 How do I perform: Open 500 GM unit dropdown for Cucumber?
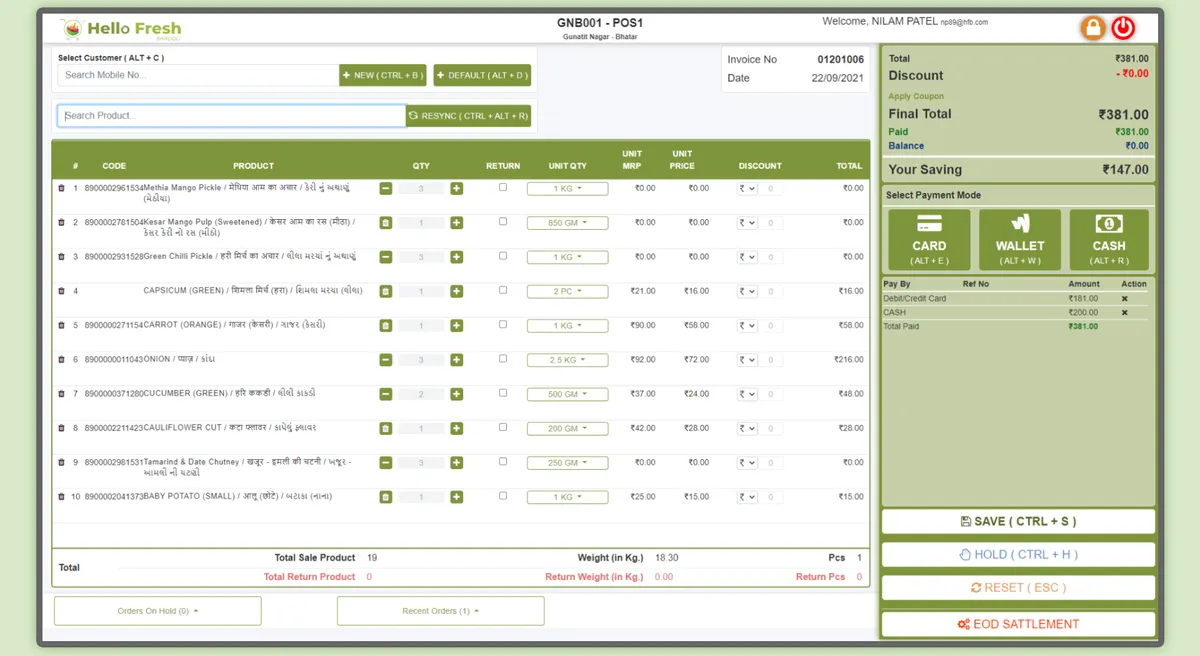(x=568, y=394)
